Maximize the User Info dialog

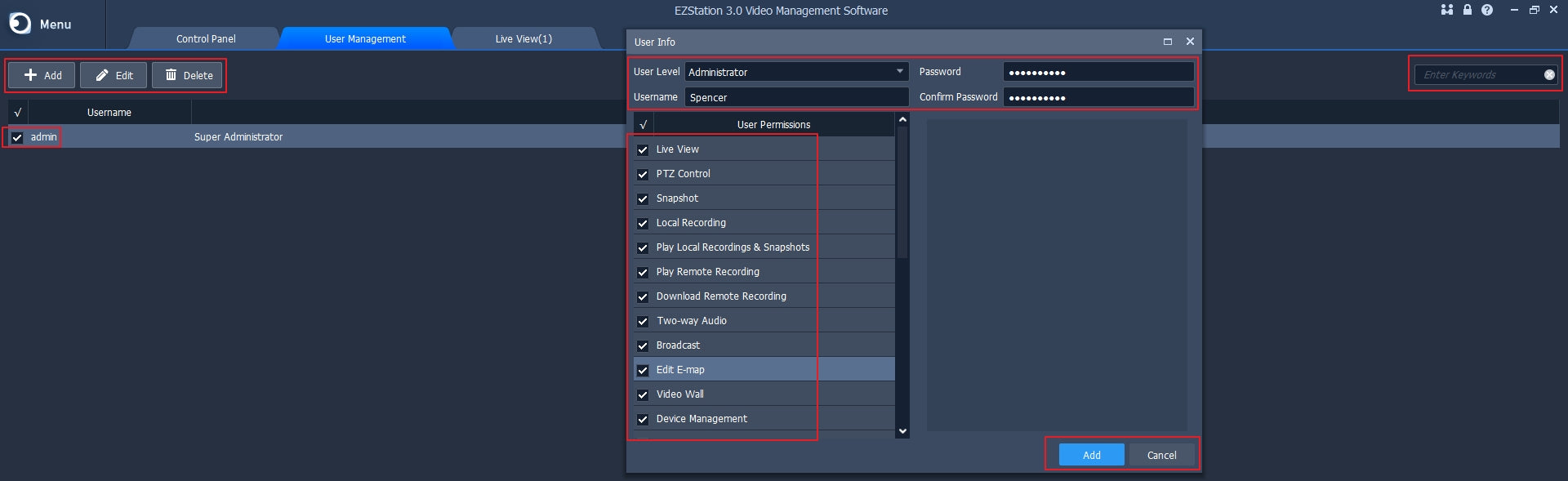(x=1167, y=42)
